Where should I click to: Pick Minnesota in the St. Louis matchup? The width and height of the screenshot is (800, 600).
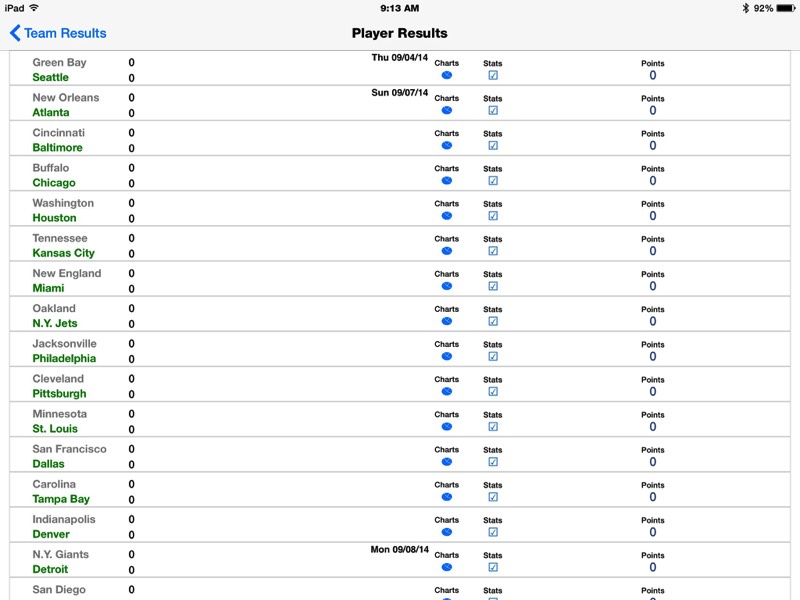[x=60, y=414]
